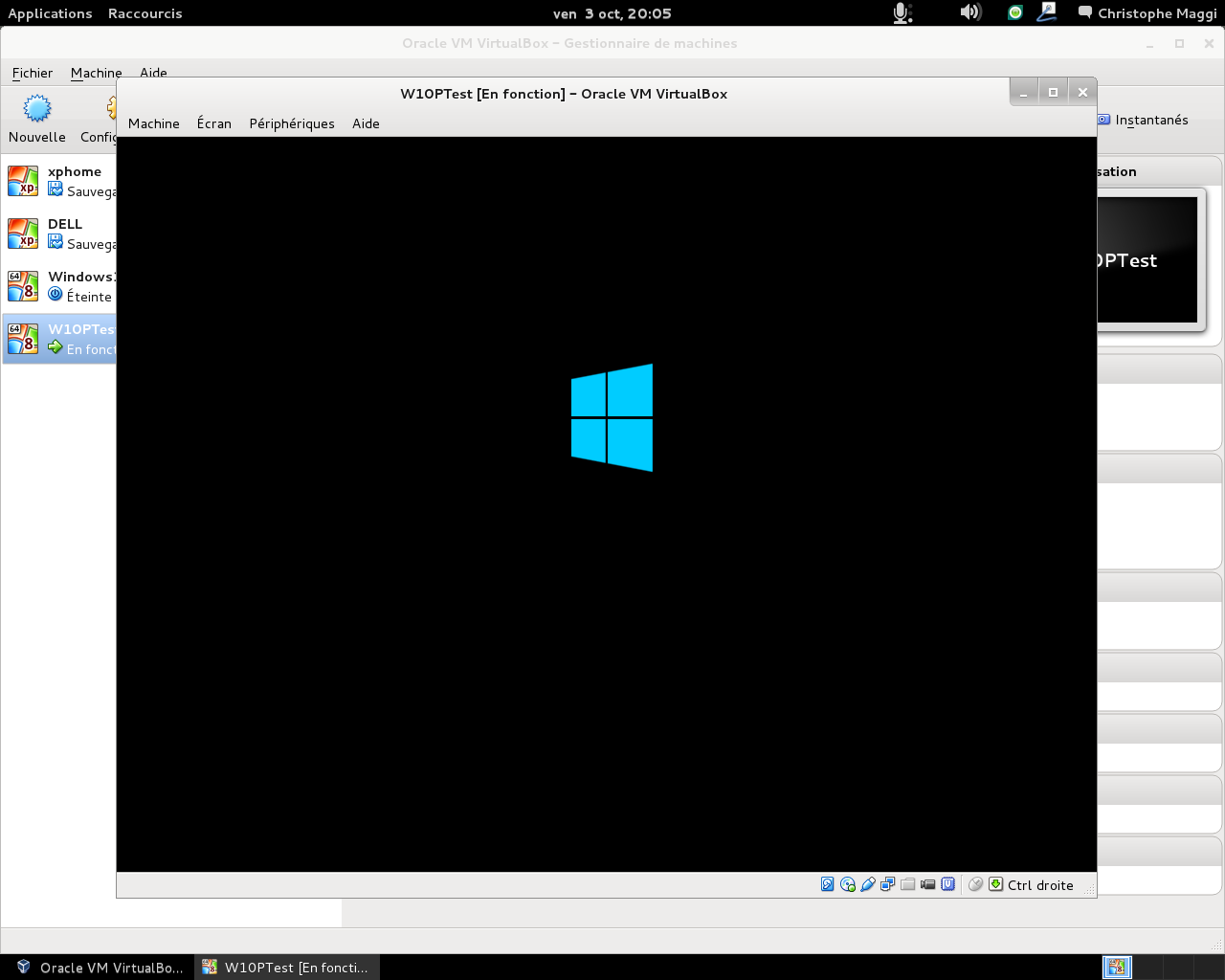This screenshot has height=980, width=1225.
Task: Open the Aide menu of the W10PTest window
Action: [x=366, y=123]
